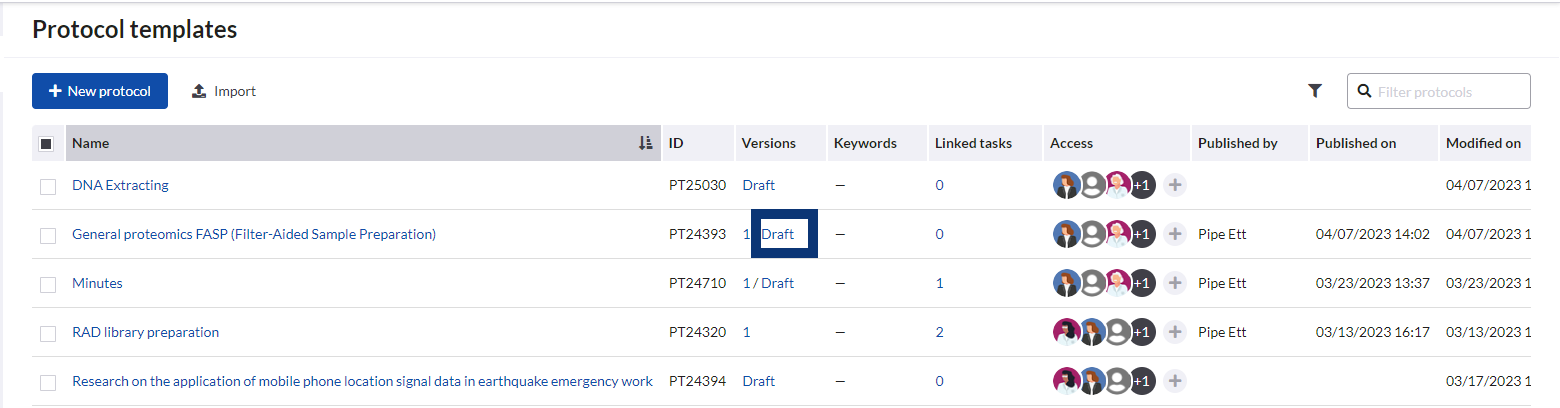Click the Versions column header
Image resolution: width=1560 pixels, height=408 pixels.
pos(768,143)
